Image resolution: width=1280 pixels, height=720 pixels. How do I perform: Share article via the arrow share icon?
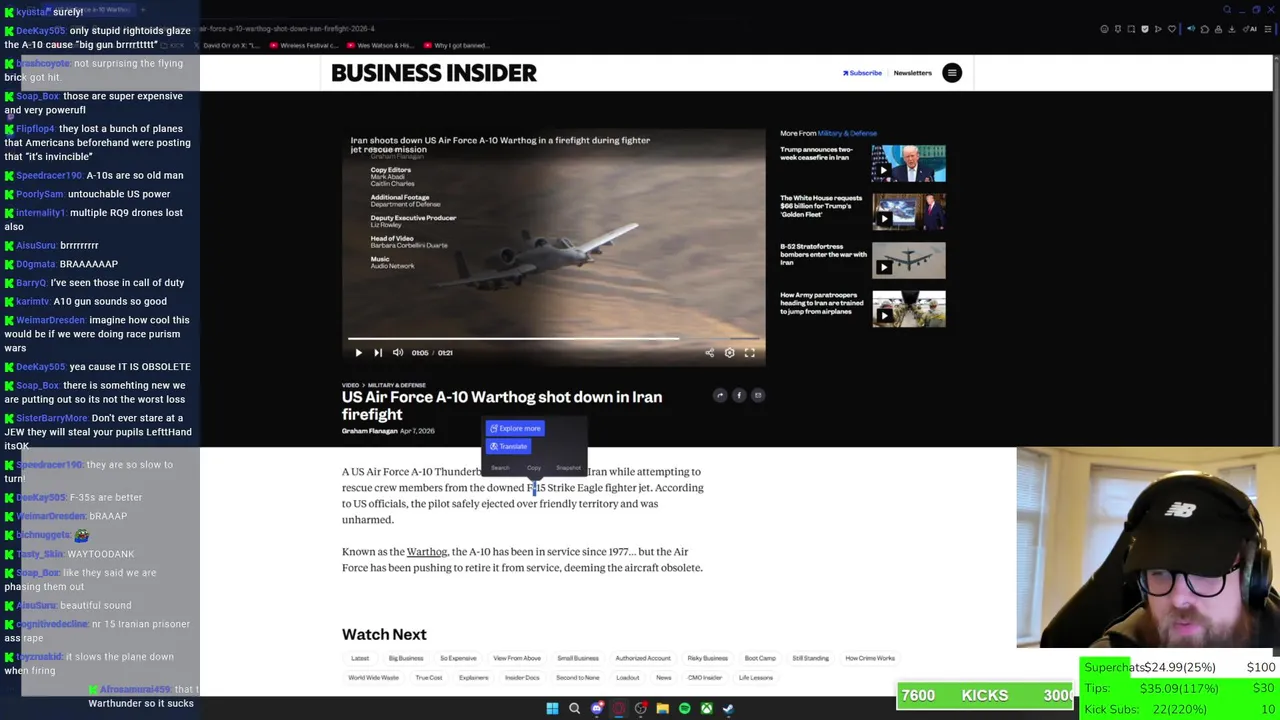(720, 395)
